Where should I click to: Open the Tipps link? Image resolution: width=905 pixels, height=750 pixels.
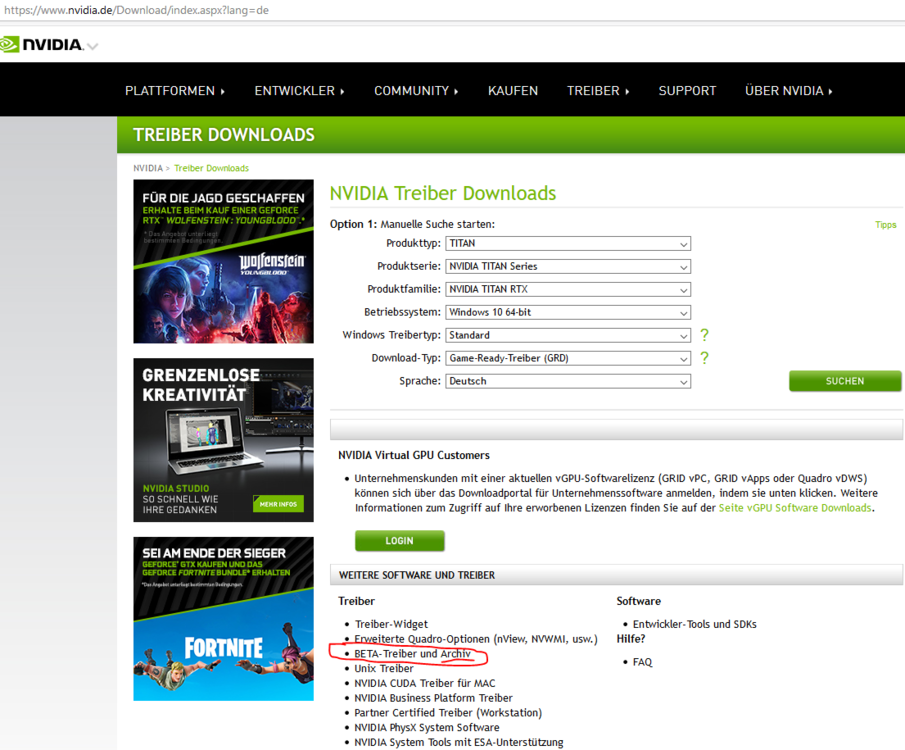pyautogui.click(x=885, y=225)
